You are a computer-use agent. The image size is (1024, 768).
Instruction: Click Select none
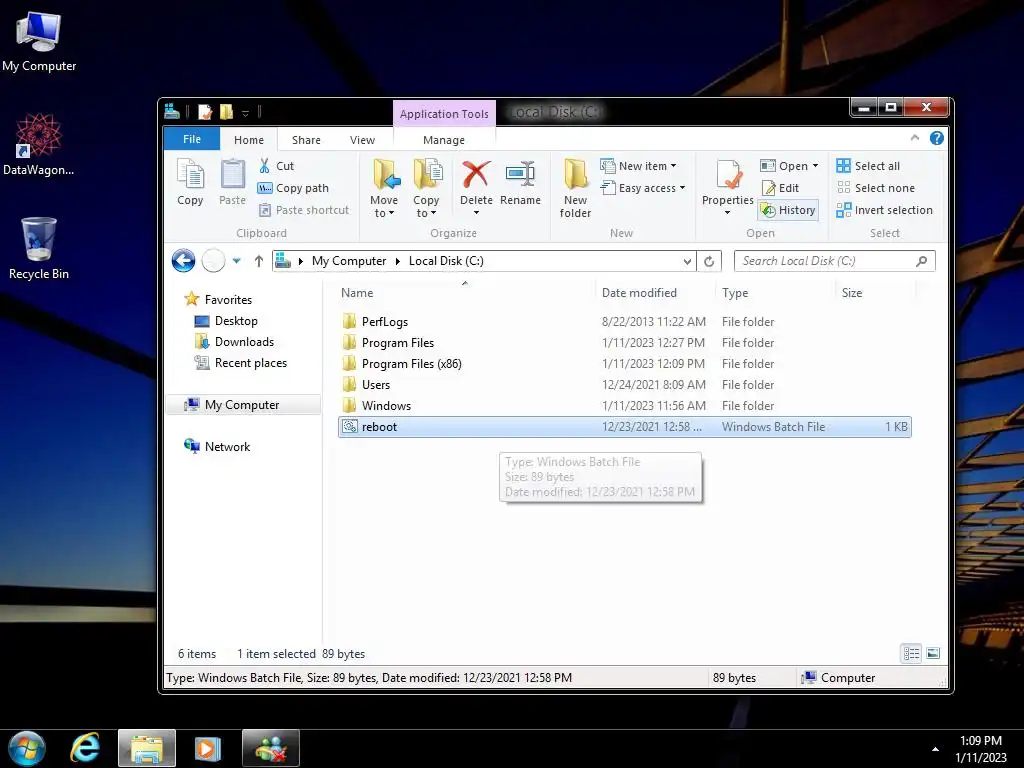876,188
